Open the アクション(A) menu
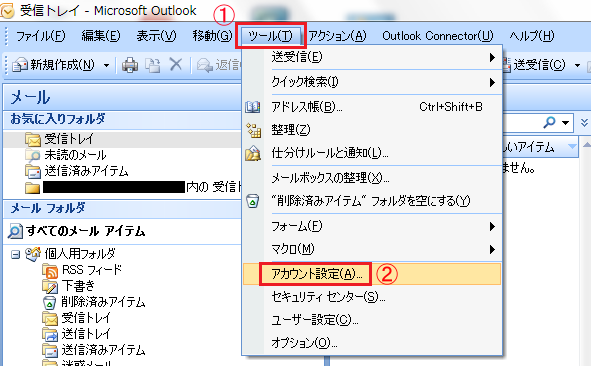This screenshot has width=591, height=366. 337,36
